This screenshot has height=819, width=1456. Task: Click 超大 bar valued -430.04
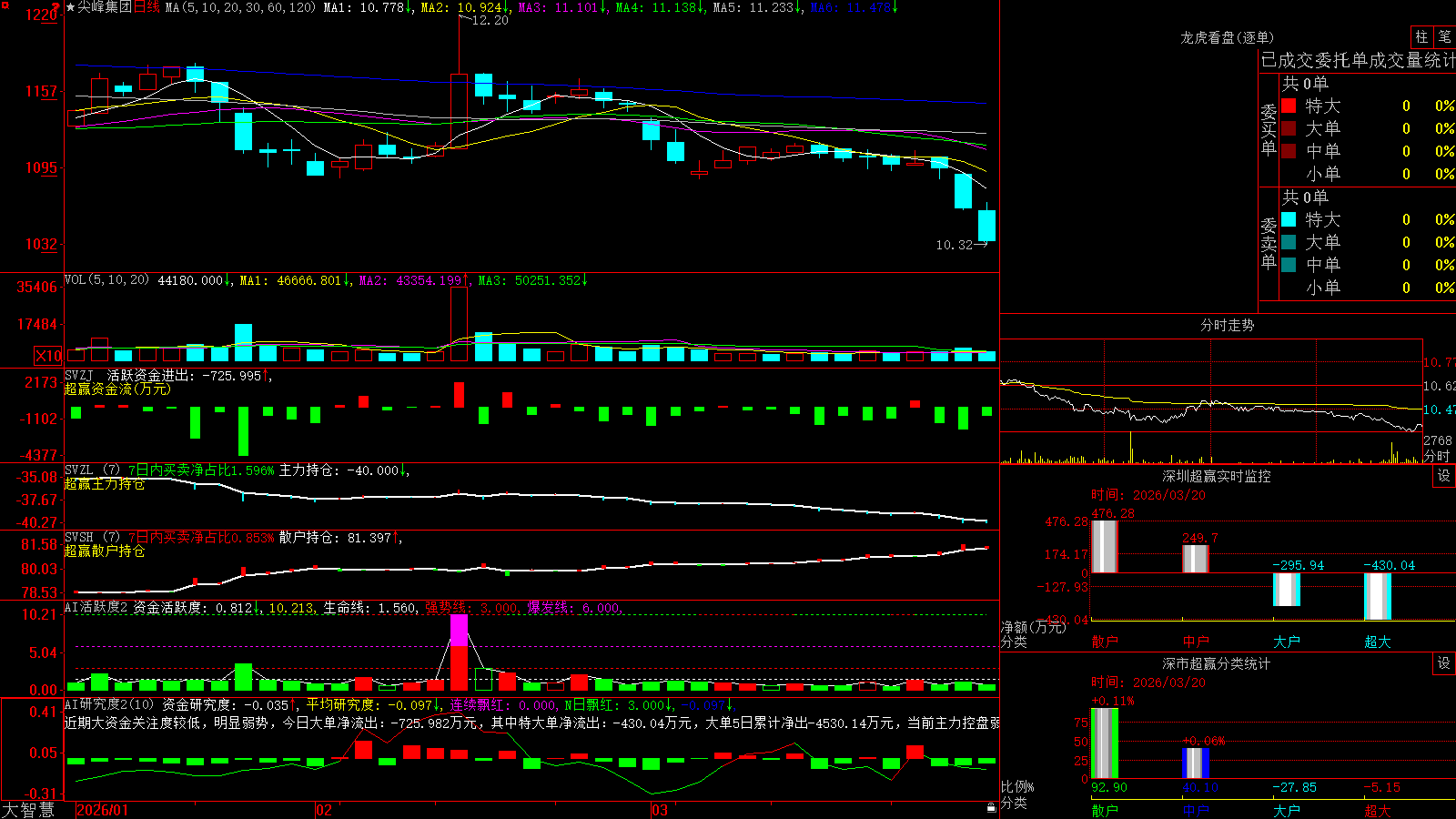pos(1378,597)
